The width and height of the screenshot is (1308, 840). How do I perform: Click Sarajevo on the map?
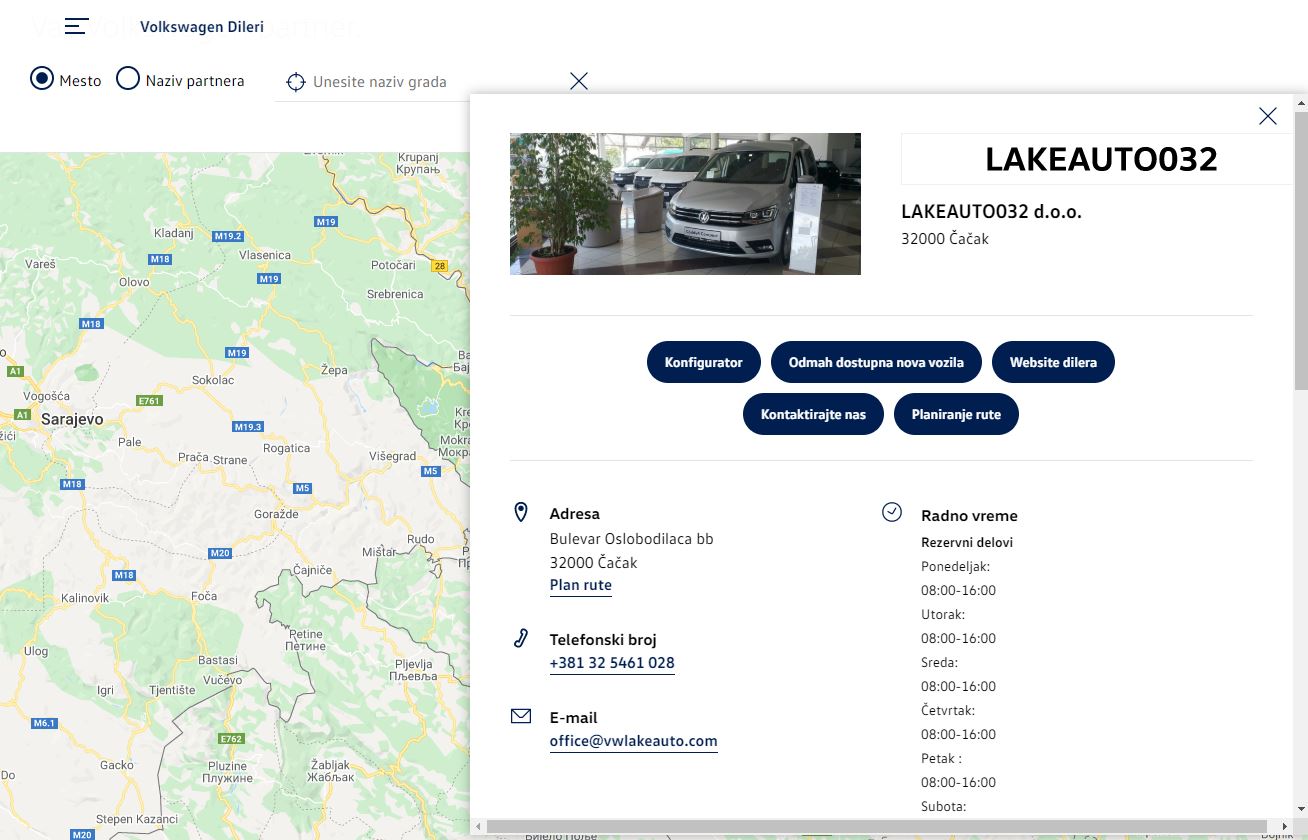(x=72, y=420)
